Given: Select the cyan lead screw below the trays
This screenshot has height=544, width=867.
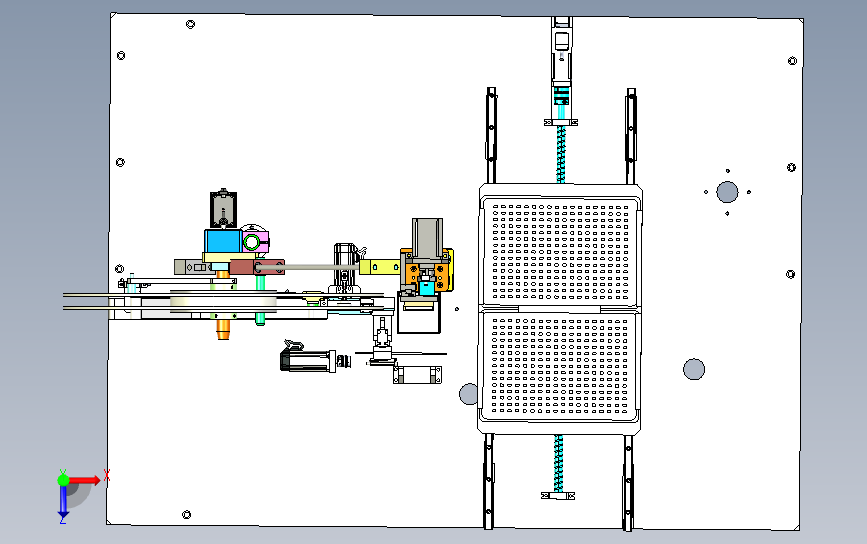Looking at the screenshot, I should point(558,463).
